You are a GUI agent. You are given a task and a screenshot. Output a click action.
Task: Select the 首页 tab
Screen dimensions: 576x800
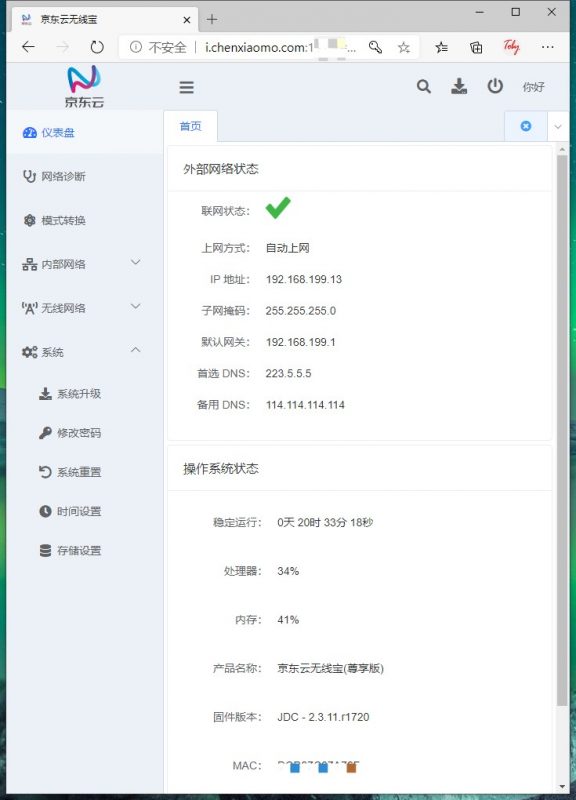coord(191,126)
